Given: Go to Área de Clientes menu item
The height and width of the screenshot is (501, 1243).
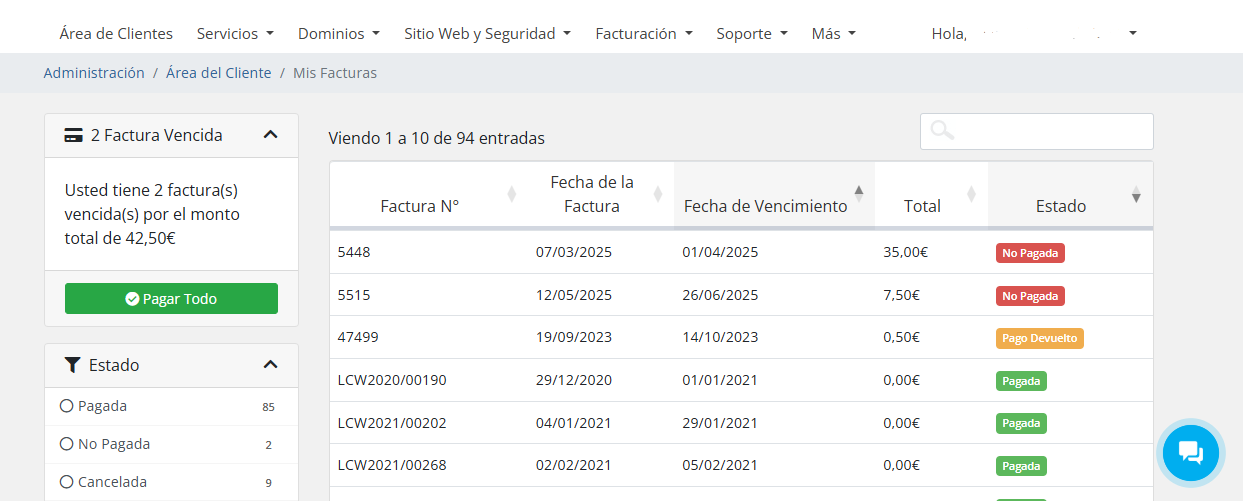Looking at the screenshot, I should point(116,34).
